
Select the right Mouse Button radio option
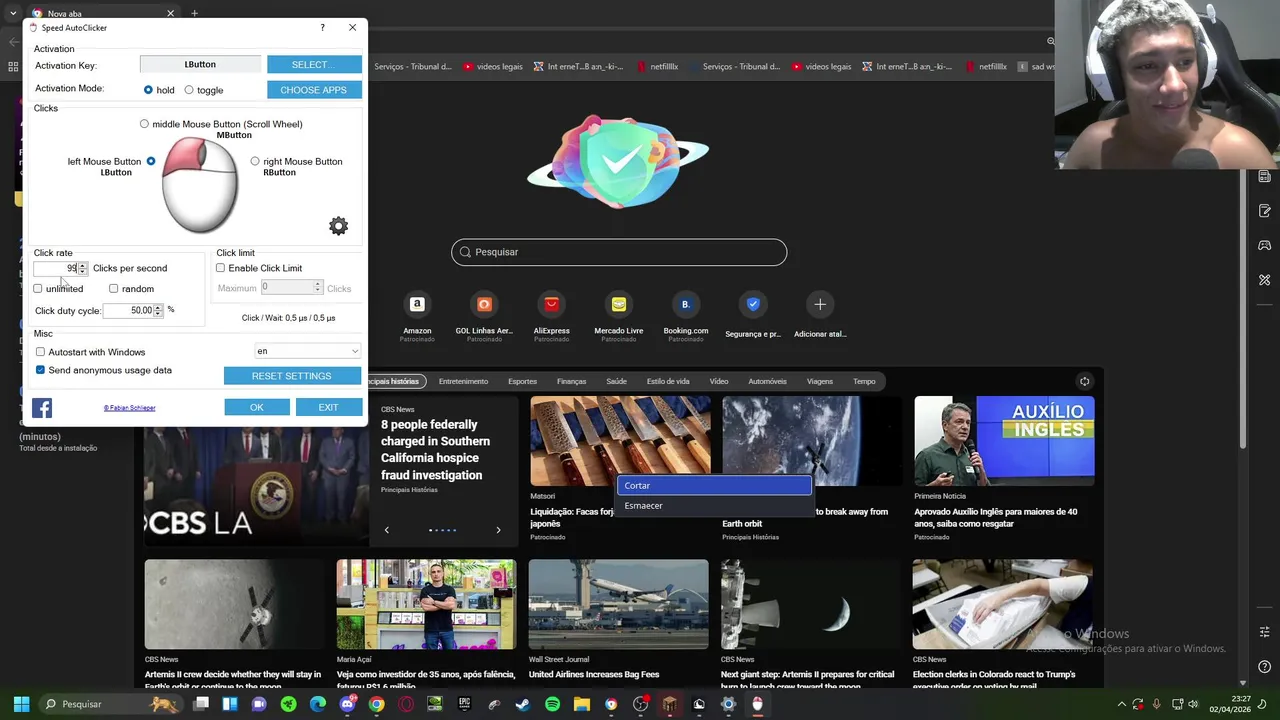pyautogui.click(x=255, y=161)
